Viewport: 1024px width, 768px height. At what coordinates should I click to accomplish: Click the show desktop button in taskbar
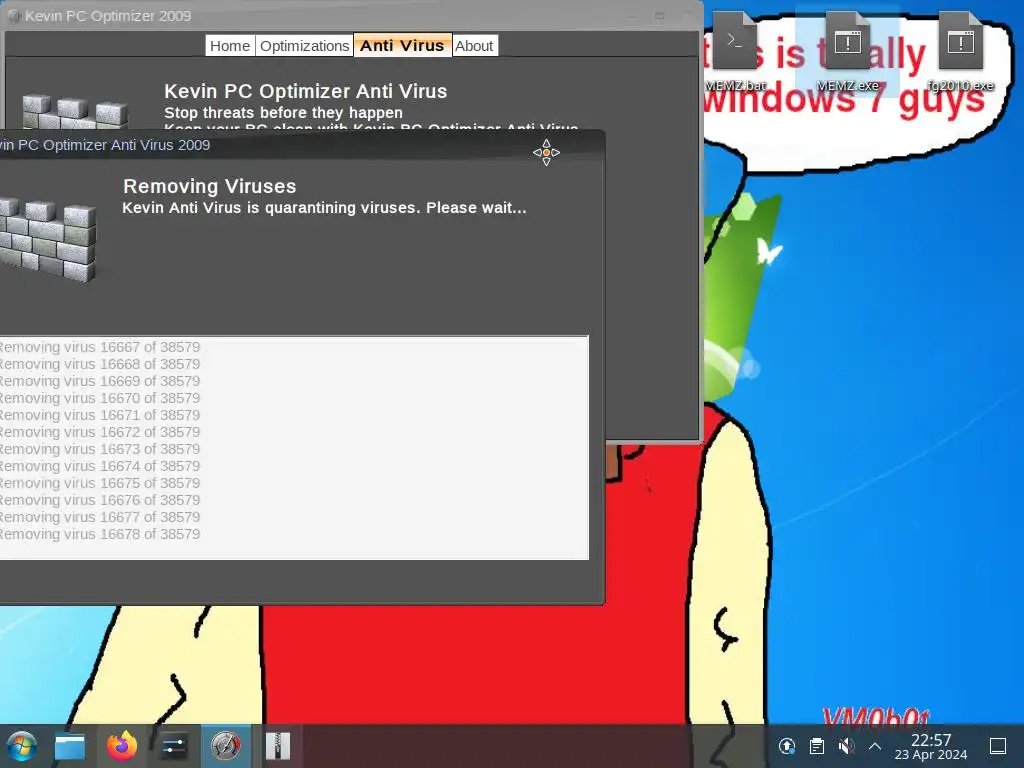(998, 746)
